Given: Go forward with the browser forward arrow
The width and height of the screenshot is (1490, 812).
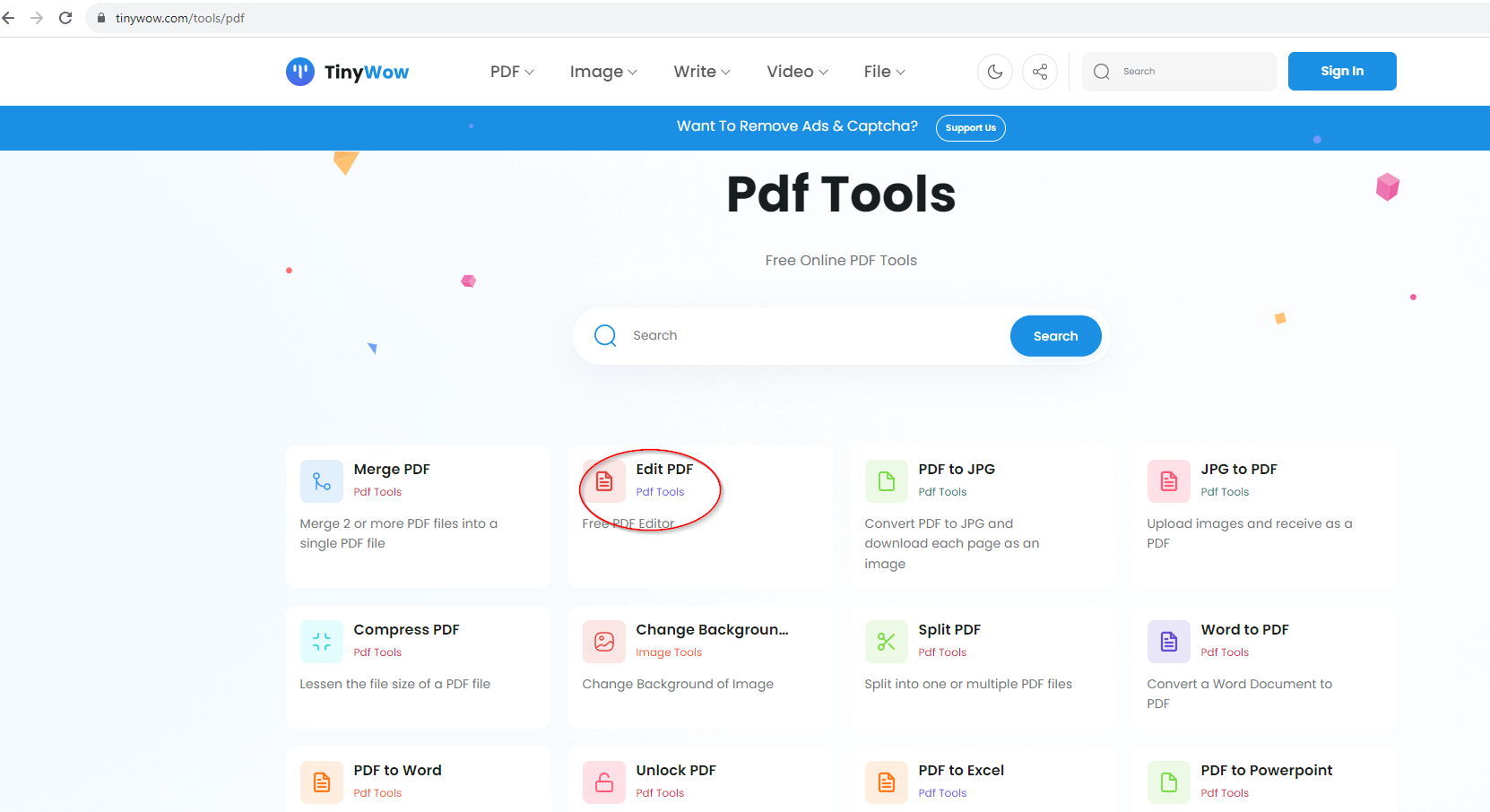Looking at the screenshot, I should pos(37,18).
